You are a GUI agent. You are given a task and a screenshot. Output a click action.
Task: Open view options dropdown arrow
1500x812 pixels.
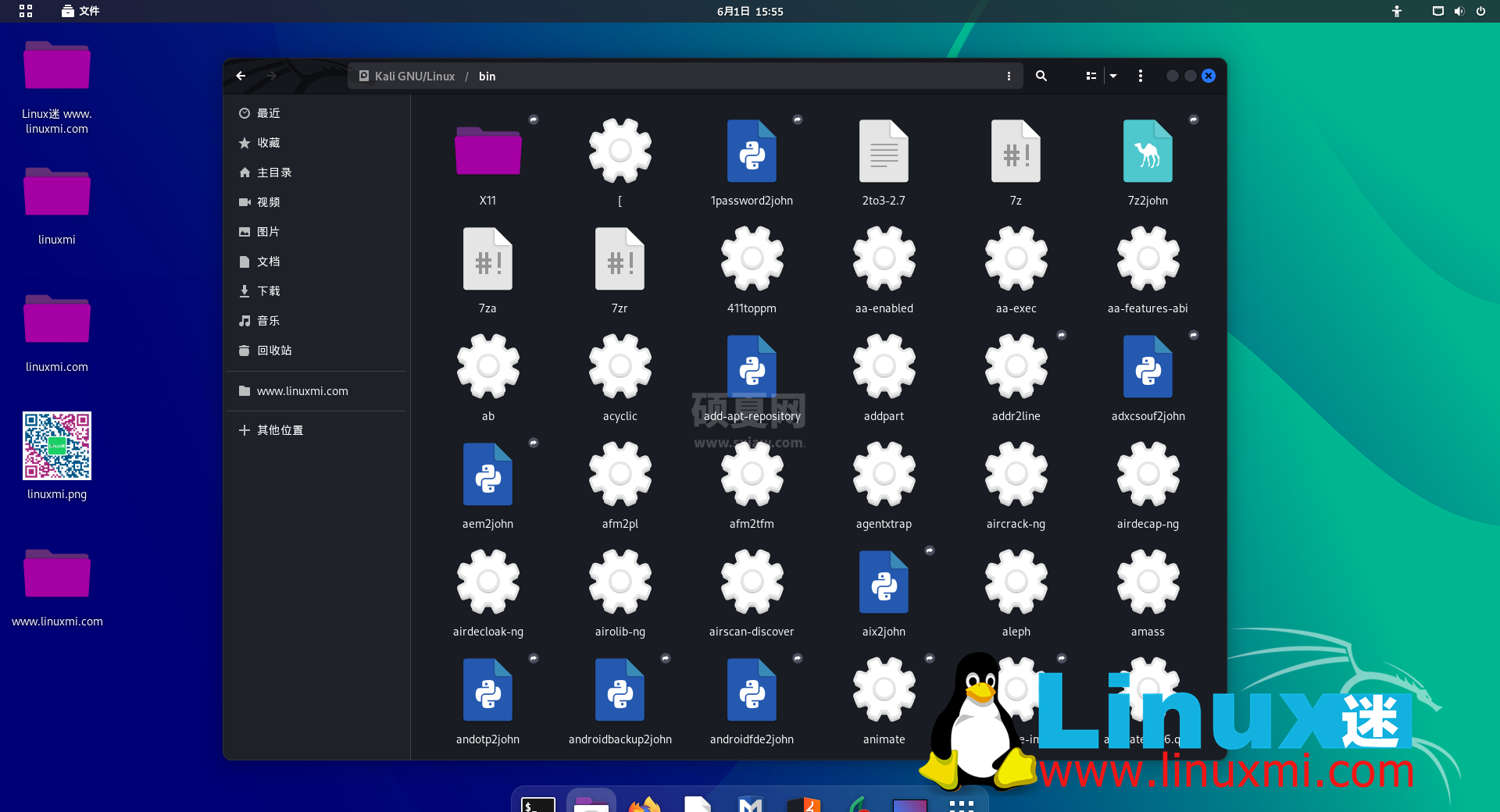pyautogui.click(x=1113, y=76)
